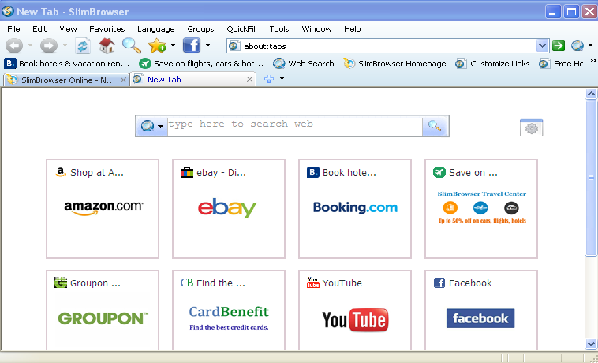The width and height of the screenshot is (598, 363).
Task: Switch to SlimBrowser Online tab
Action: [x=66, y=80]
